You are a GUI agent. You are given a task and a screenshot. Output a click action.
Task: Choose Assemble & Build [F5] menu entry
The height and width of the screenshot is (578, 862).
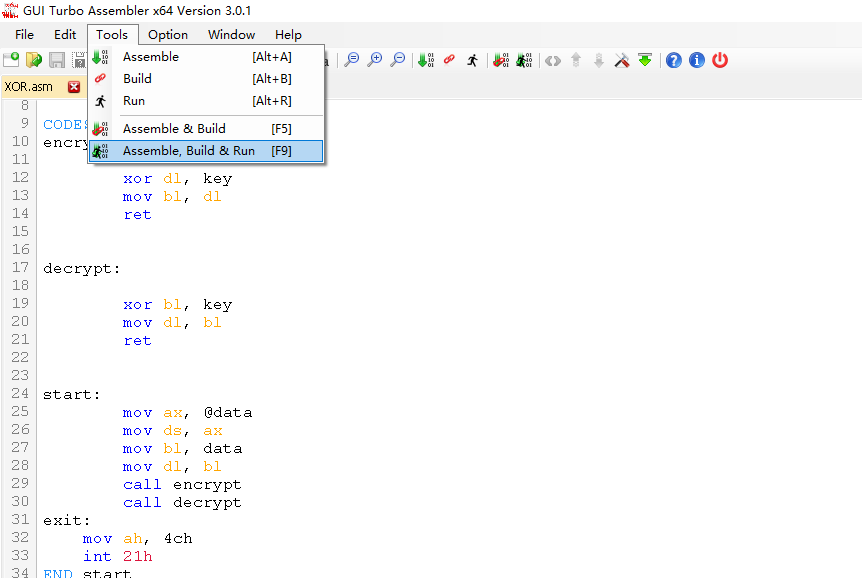206,129
